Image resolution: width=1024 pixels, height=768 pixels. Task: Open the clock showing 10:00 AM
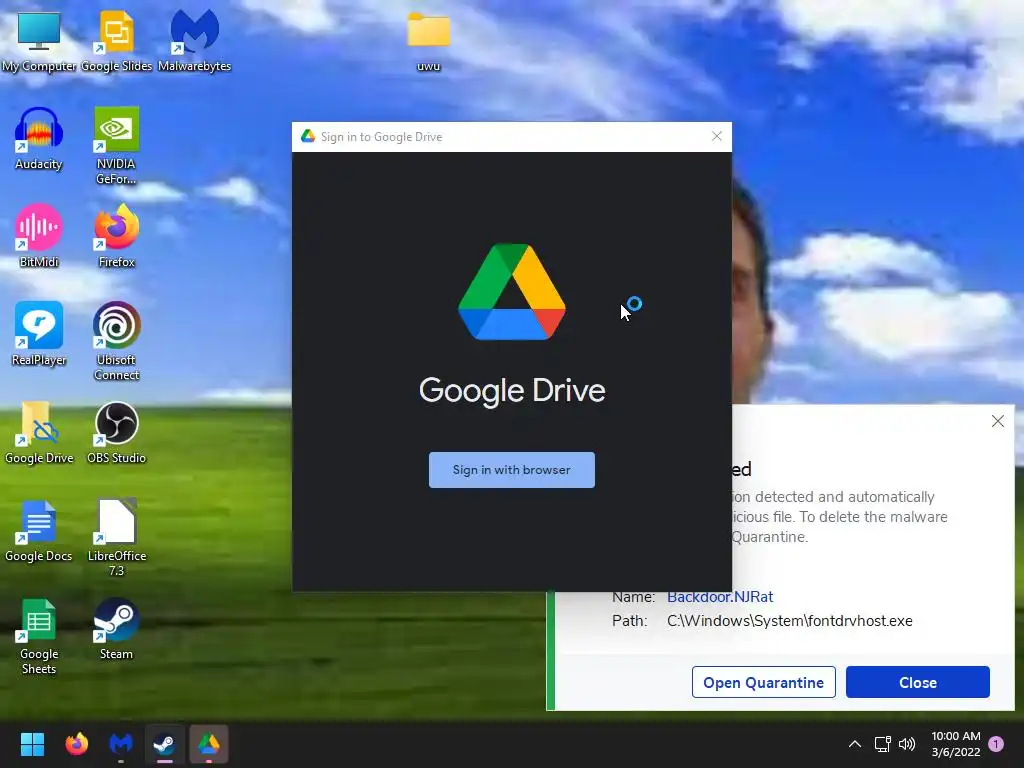coord(955,744)
